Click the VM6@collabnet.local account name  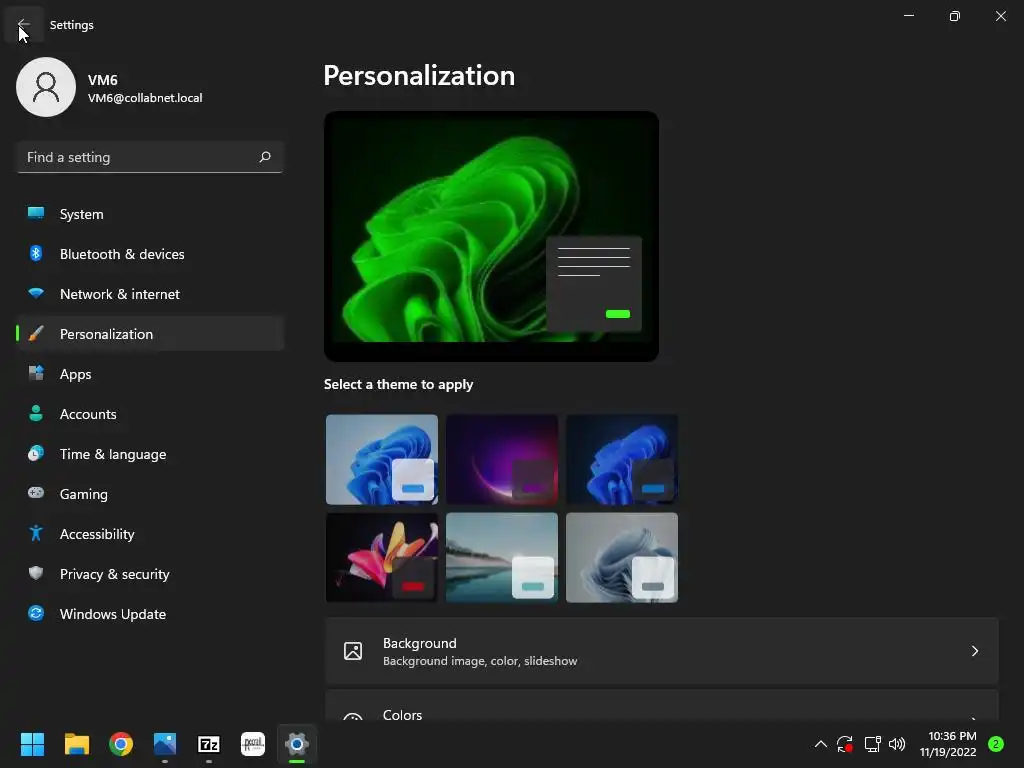145,98
